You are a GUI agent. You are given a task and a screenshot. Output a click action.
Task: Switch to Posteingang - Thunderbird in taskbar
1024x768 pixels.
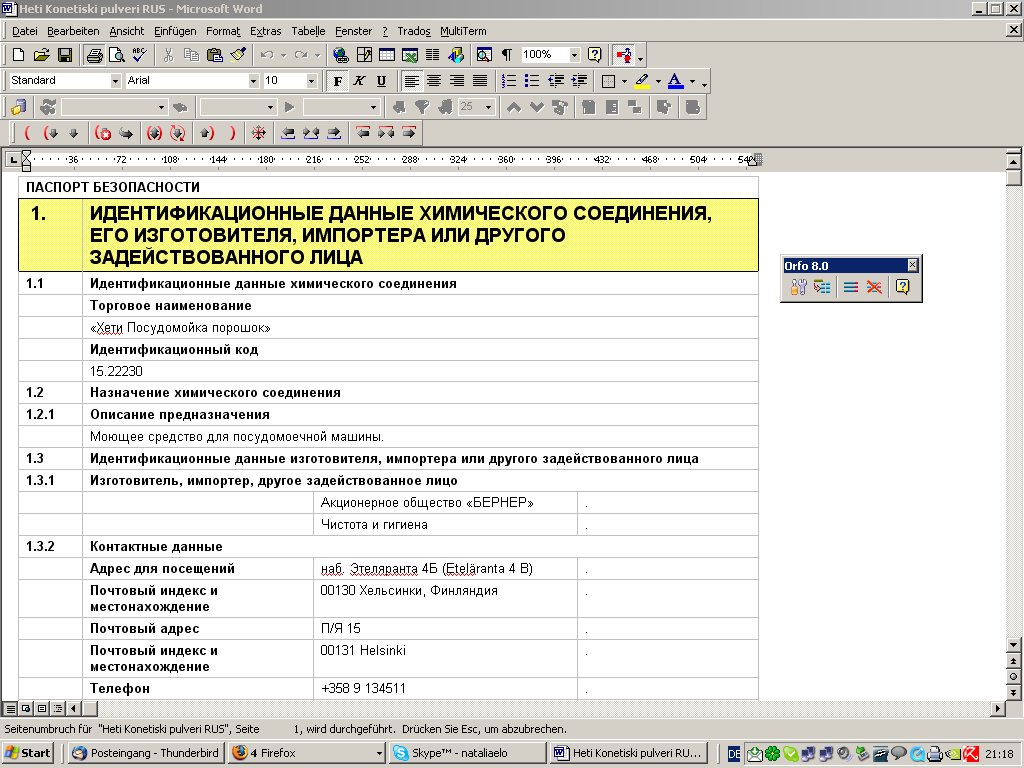point(146,753)
